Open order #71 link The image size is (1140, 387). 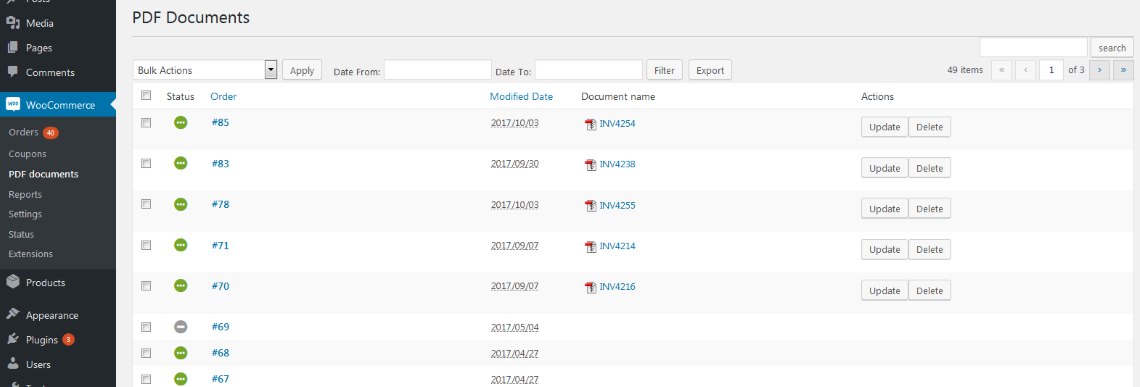pos(220,246)
